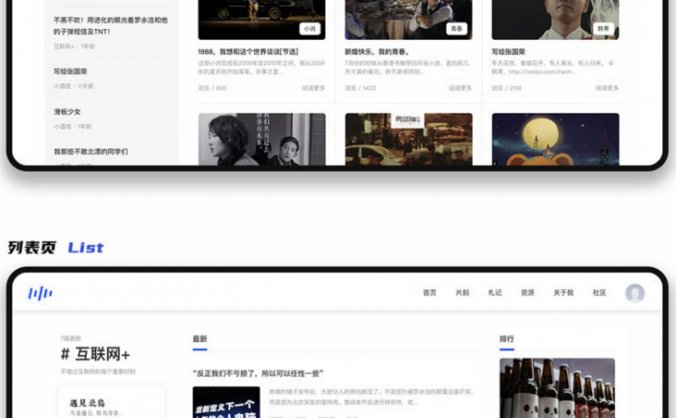
Task: Open the 札记 navigation item
Action: (495, 293)
